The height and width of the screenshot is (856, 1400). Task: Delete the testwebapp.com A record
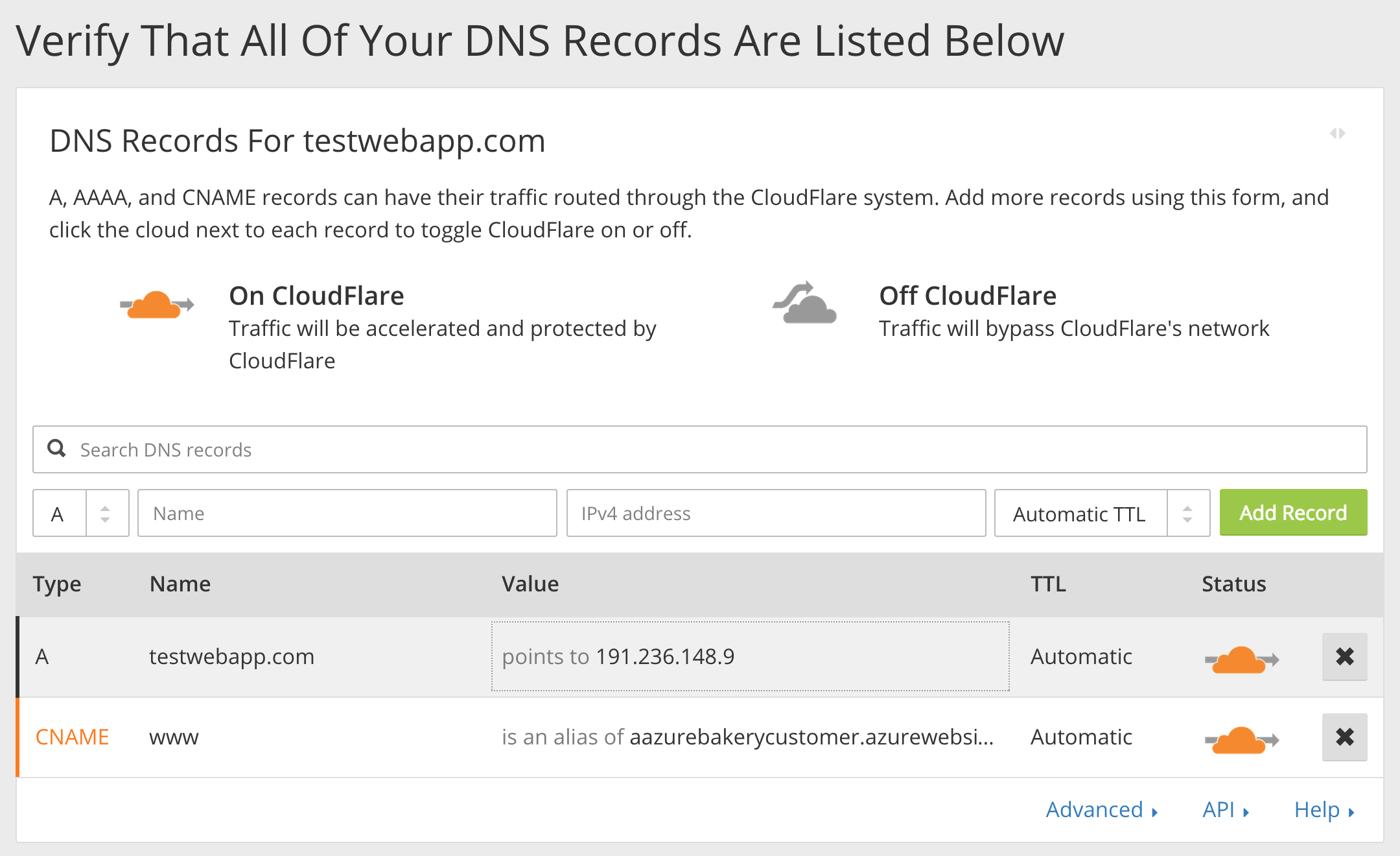tap(1344, 657)
